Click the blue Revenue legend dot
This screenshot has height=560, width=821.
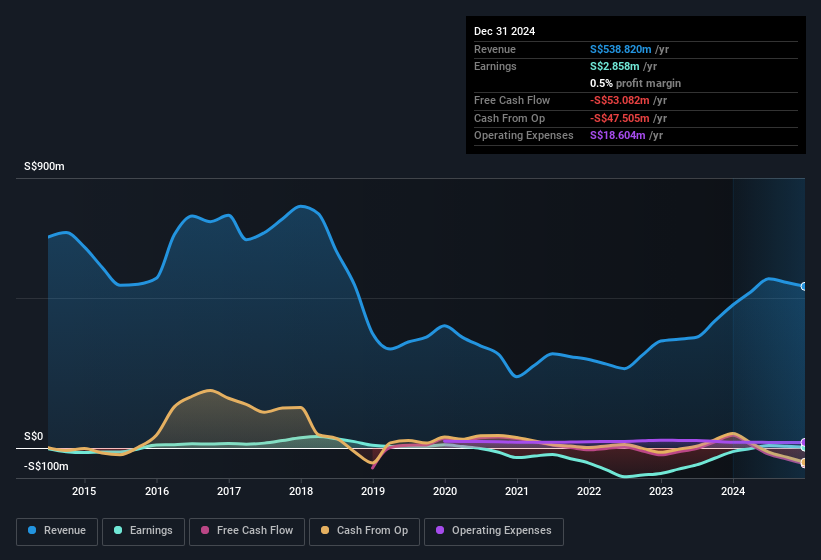coord(32,530)
